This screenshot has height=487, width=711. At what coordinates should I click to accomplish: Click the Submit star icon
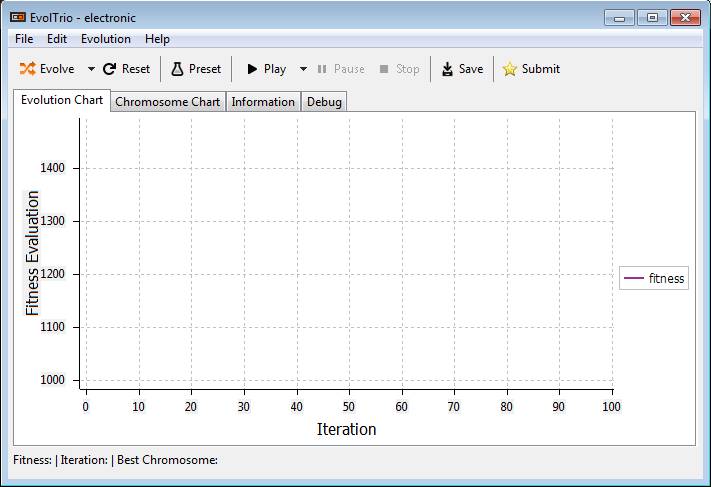tap(510, 69)
